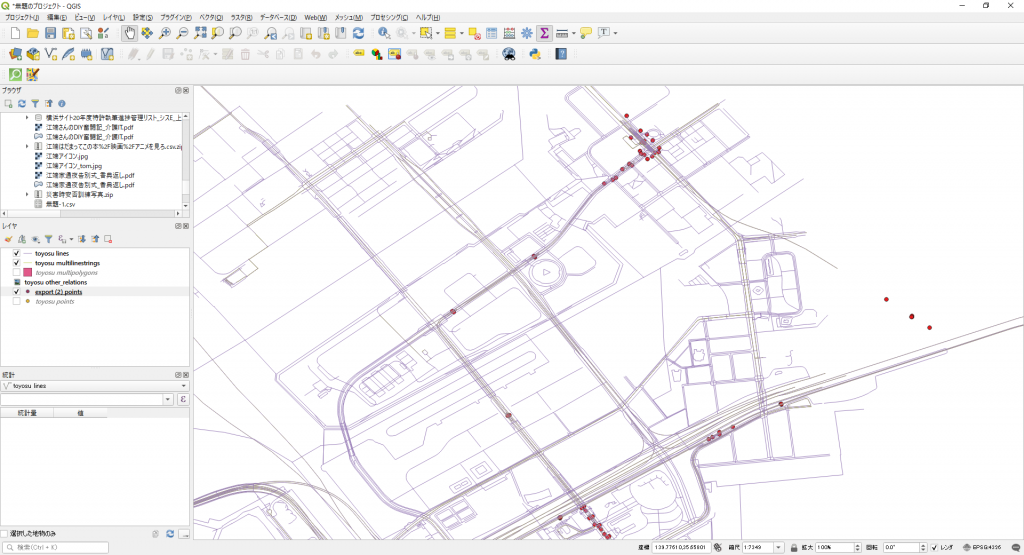The image size is (1024, 555).
Task: Open the ベクタ menu
Action: [210, 18]
